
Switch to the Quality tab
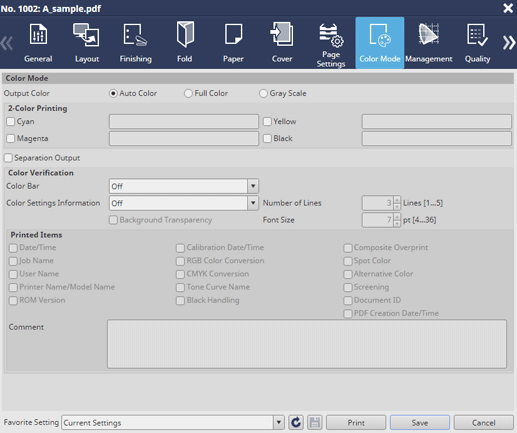[x=477, y=43]
